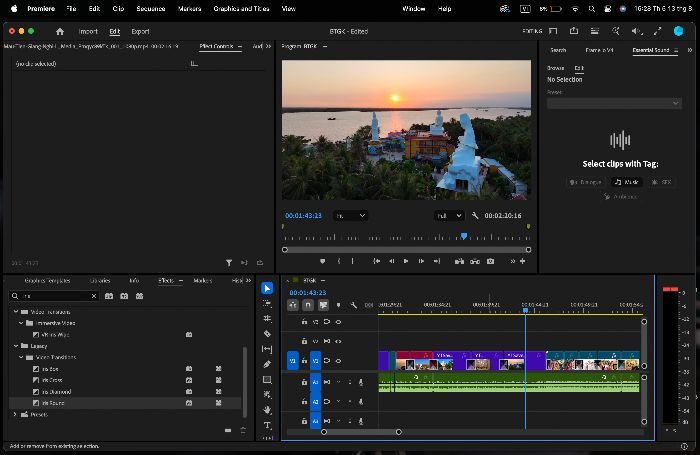Select the Type tool
This screenshot has width=700, height=455.
[x=267, y=425]
